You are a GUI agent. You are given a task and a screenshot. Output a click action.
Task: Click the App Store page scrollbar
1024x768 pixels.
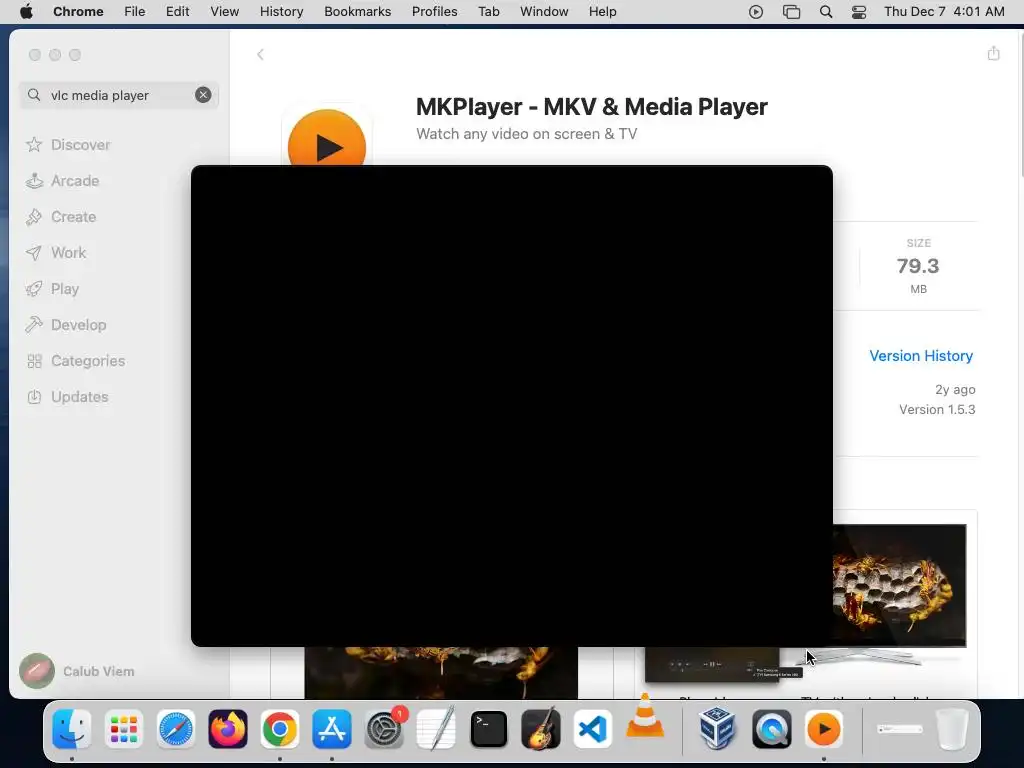click(1020, 103)
